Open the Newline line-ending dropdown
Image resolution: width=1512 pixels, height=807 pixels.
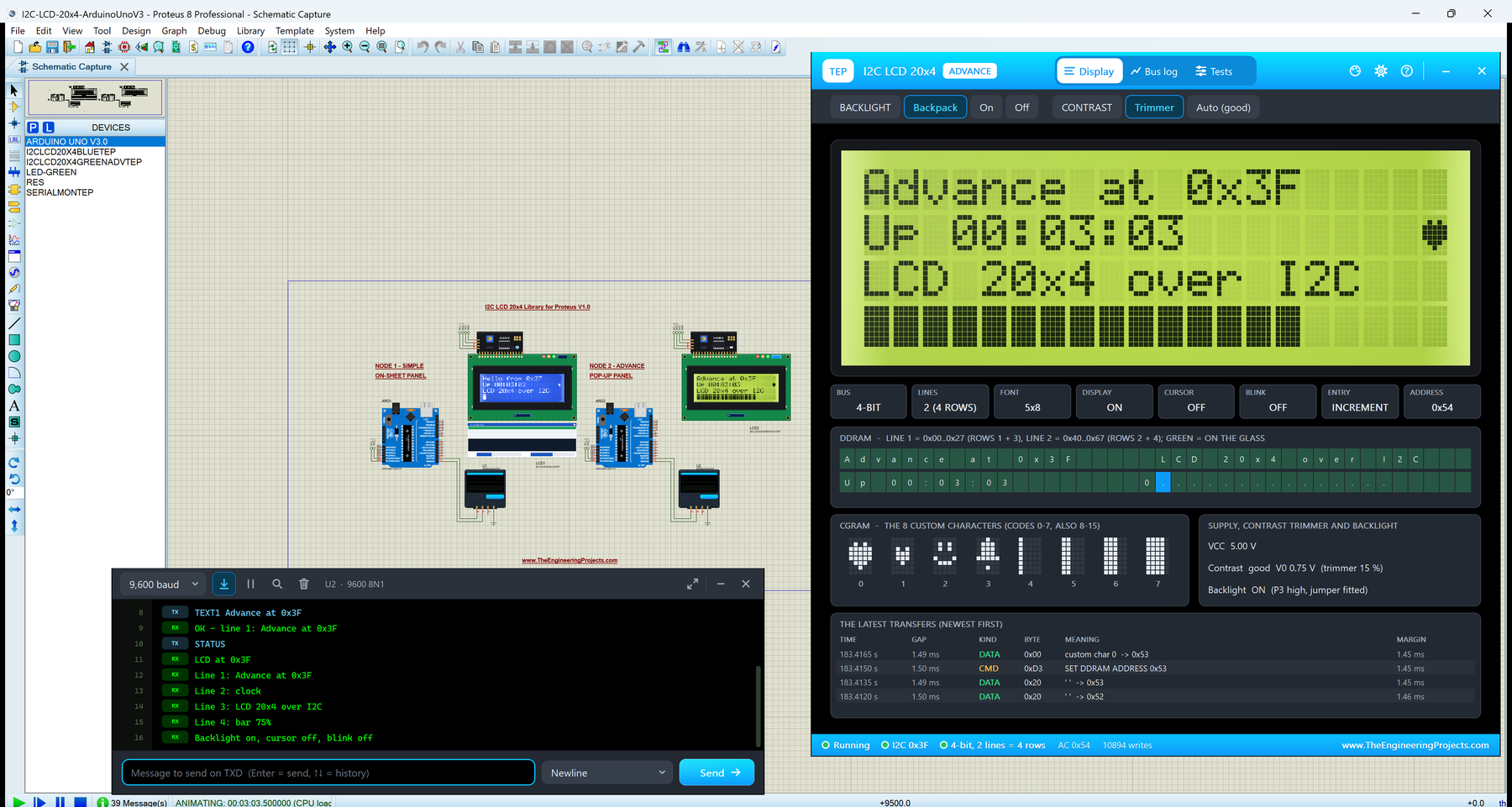607,773
